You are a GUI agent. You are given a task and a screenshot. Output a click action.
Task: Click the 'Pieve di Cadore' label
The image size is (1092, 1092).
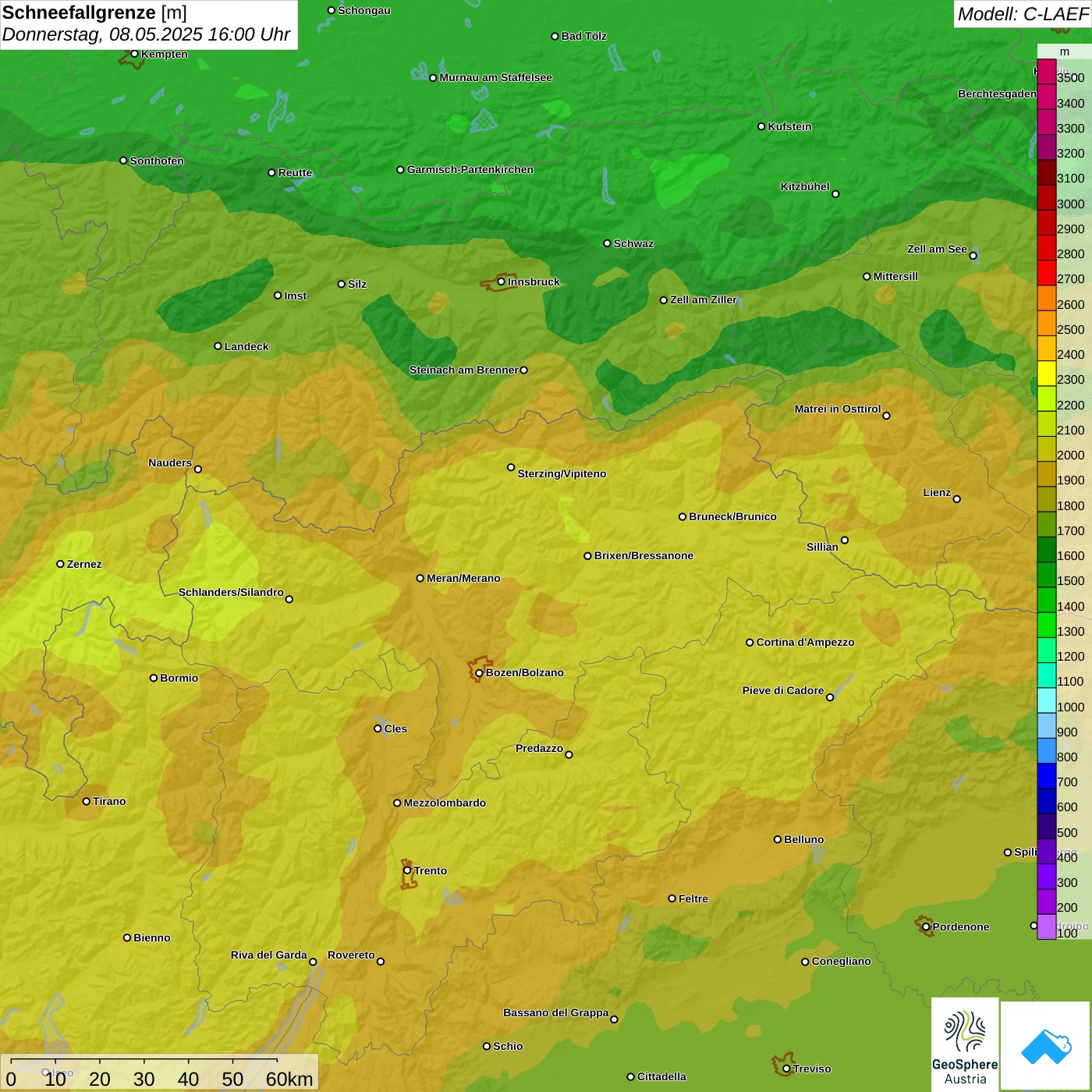(x=783, y=690)
